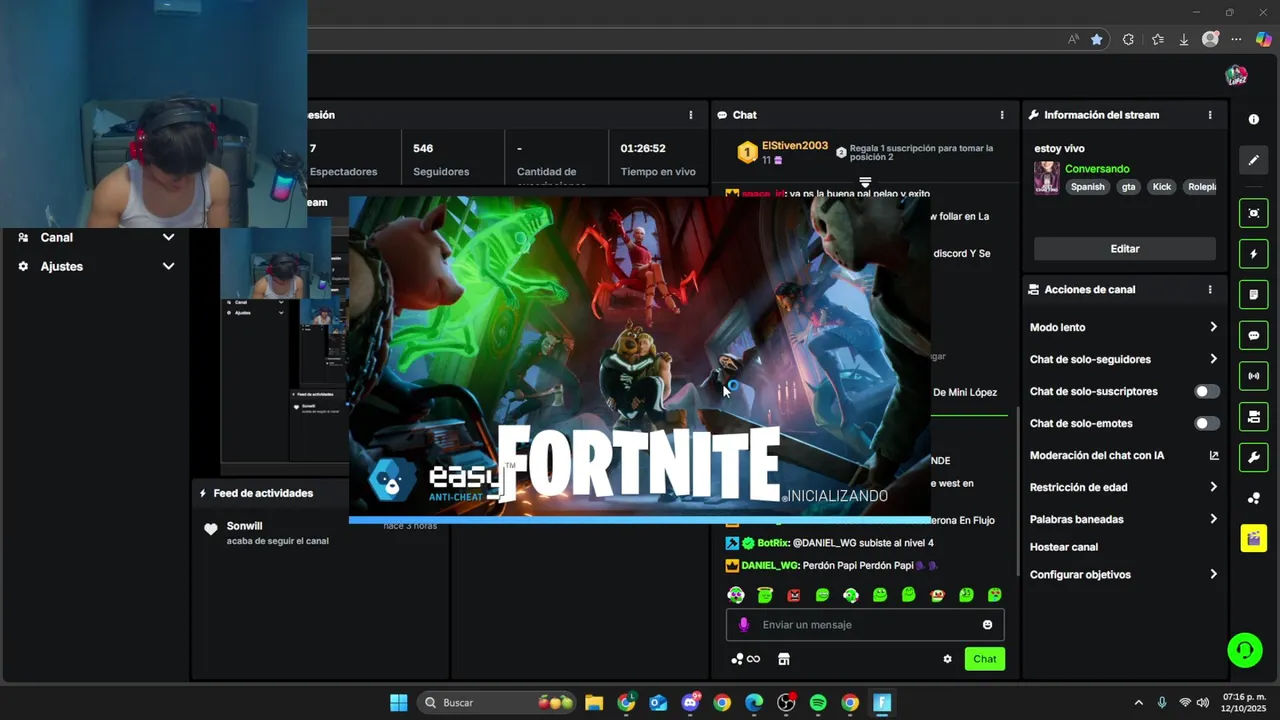Open Modo lento options arrow
The height and width of the screenshot is (720, 1280).
[1213, 327]
